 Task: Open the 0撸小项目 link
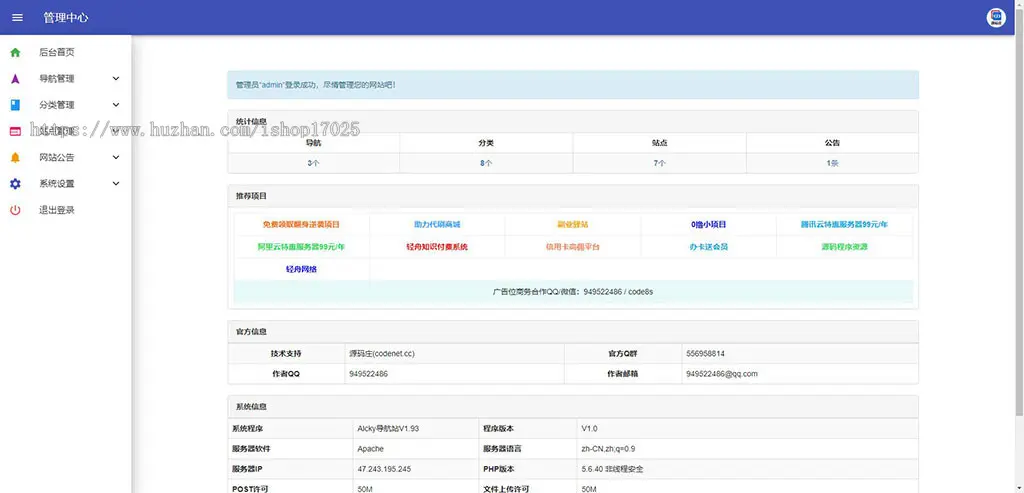tap(709, 225)
